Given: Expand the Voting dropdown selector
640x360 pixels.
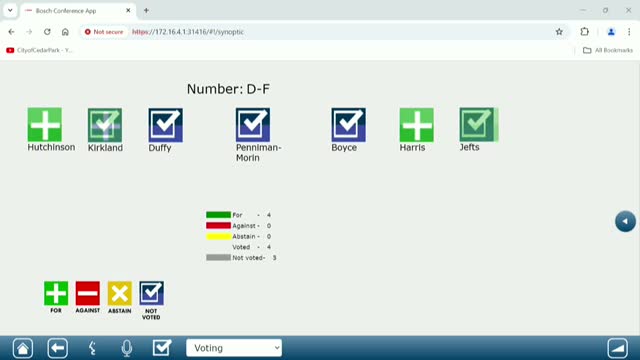Looking at the screenshot, I should [x=234, y=348].
